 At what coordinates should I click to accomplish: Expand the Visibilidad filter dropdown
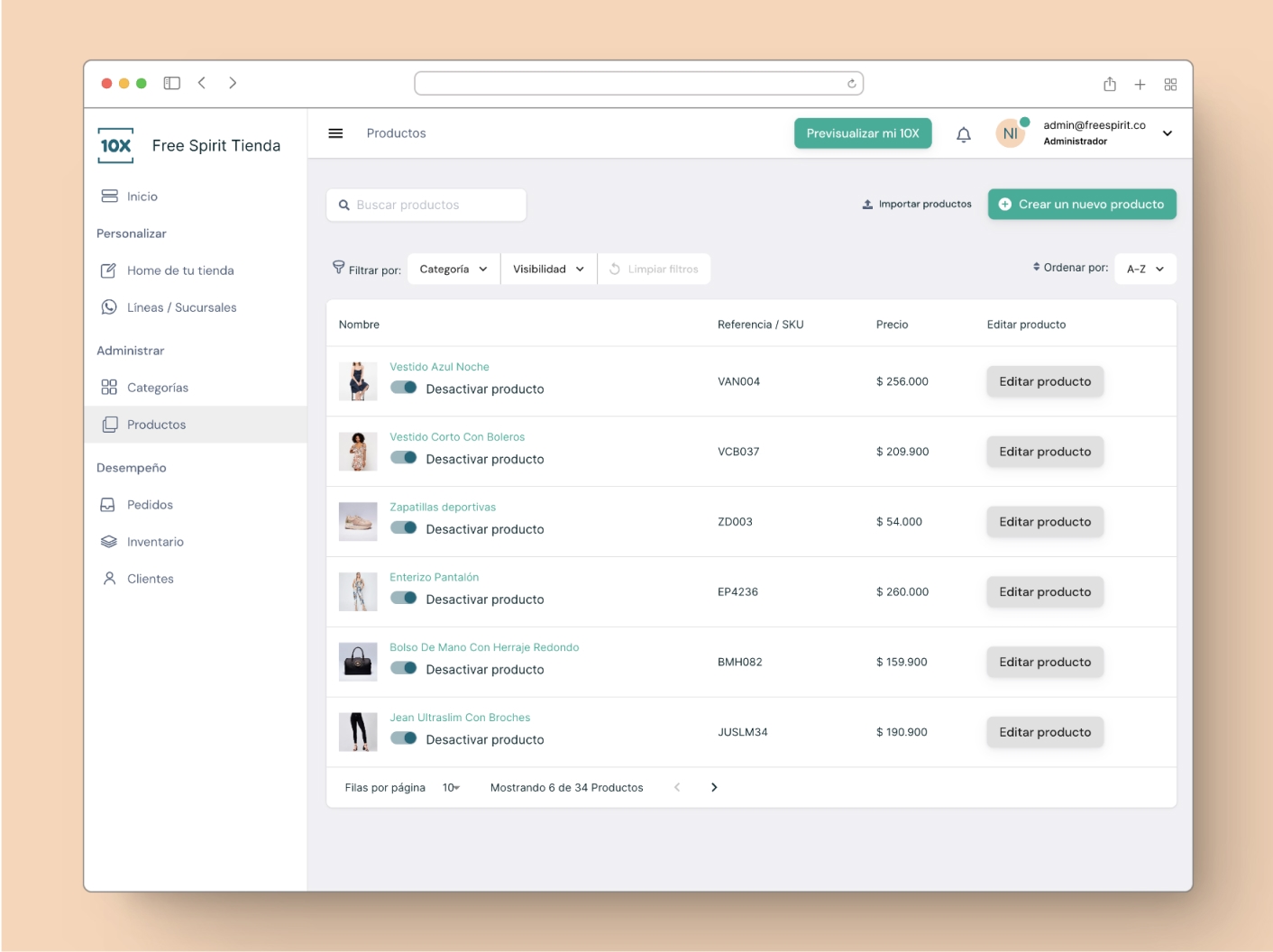[x=548, y=268]
